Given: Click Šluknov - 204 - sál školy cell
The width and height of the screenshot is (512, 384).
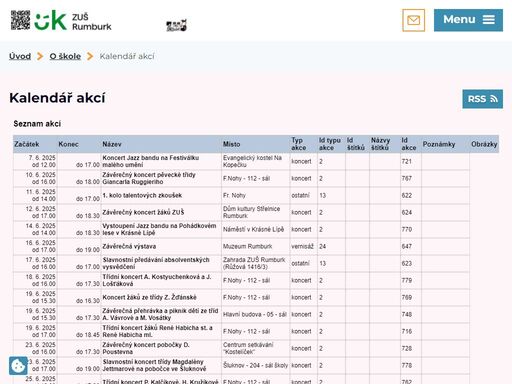Looking at the screenshot, I should 256,365.
